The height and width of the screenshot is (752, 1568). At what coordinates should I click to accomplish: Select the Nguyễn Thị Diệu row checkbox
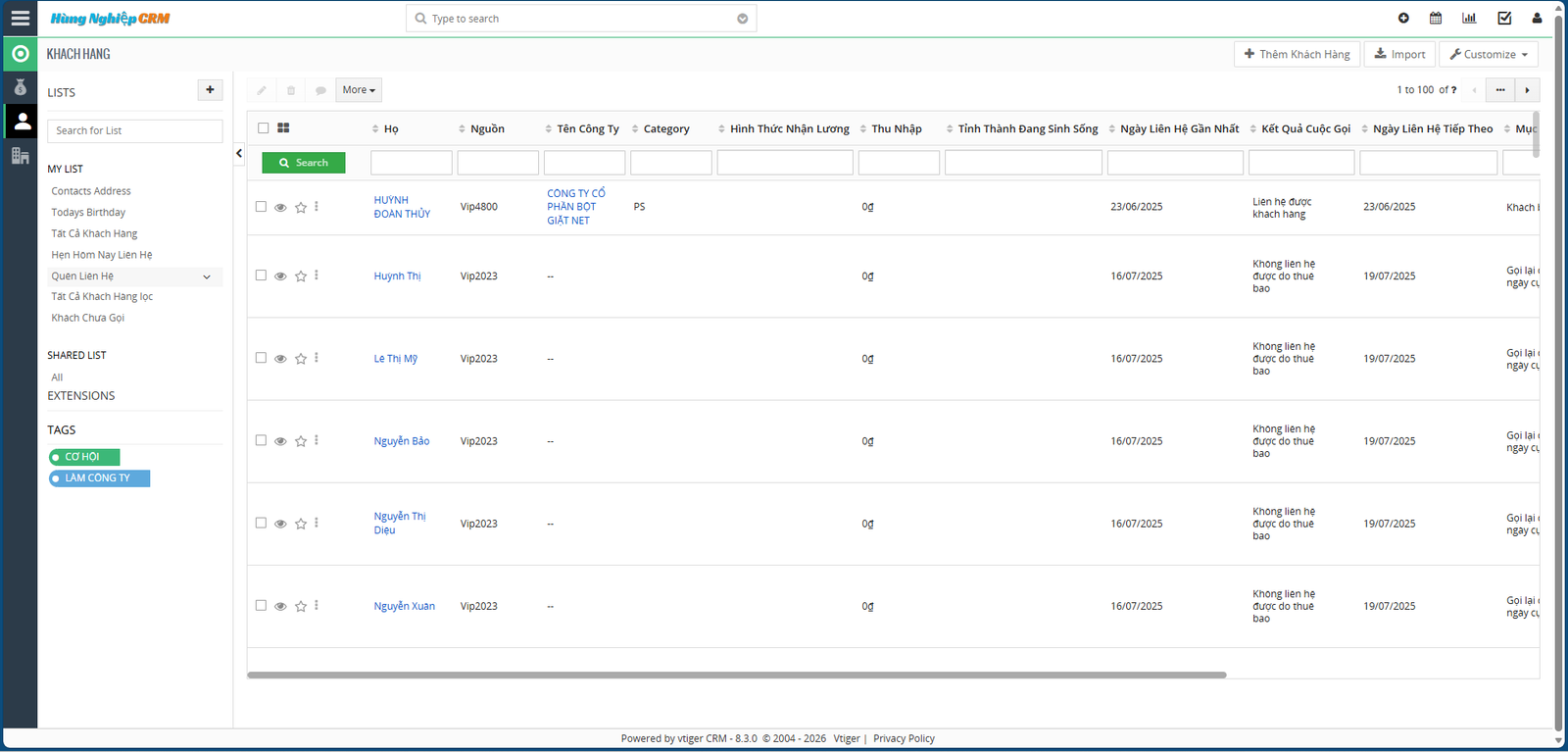[x=261, y=523]
